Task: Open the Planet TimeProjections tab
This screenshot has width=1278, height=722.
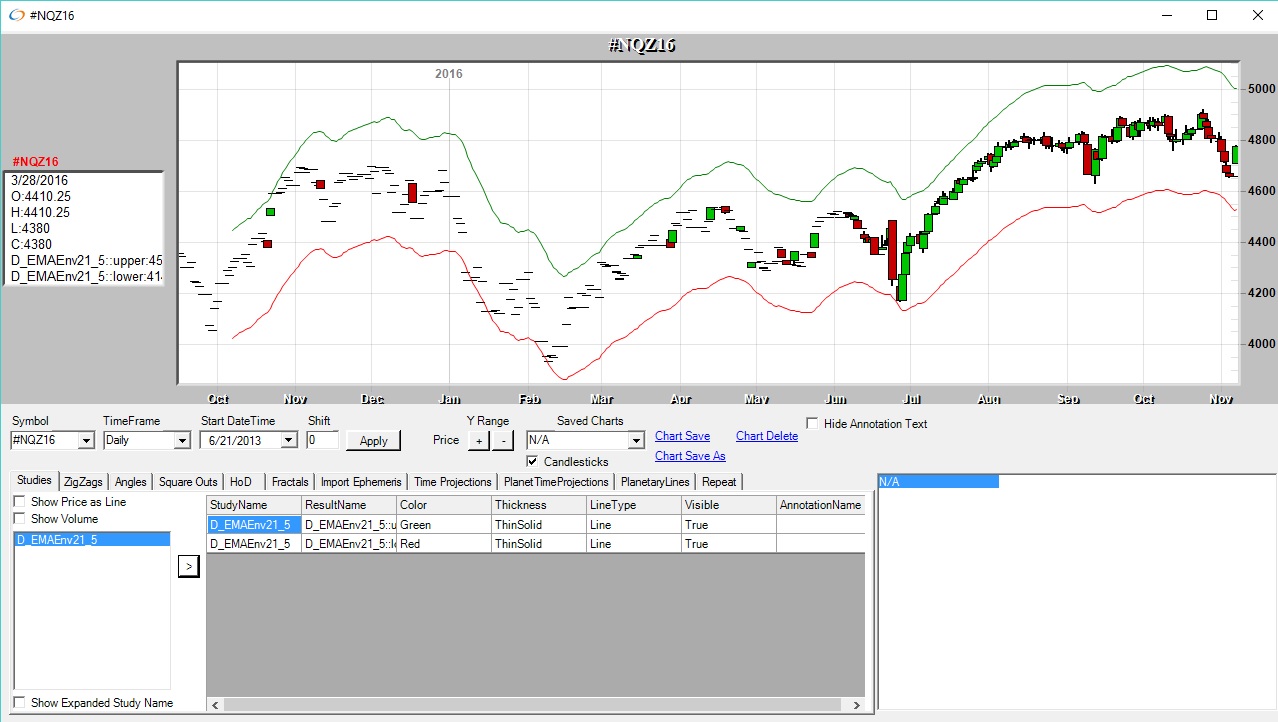Action: (556, 482)
